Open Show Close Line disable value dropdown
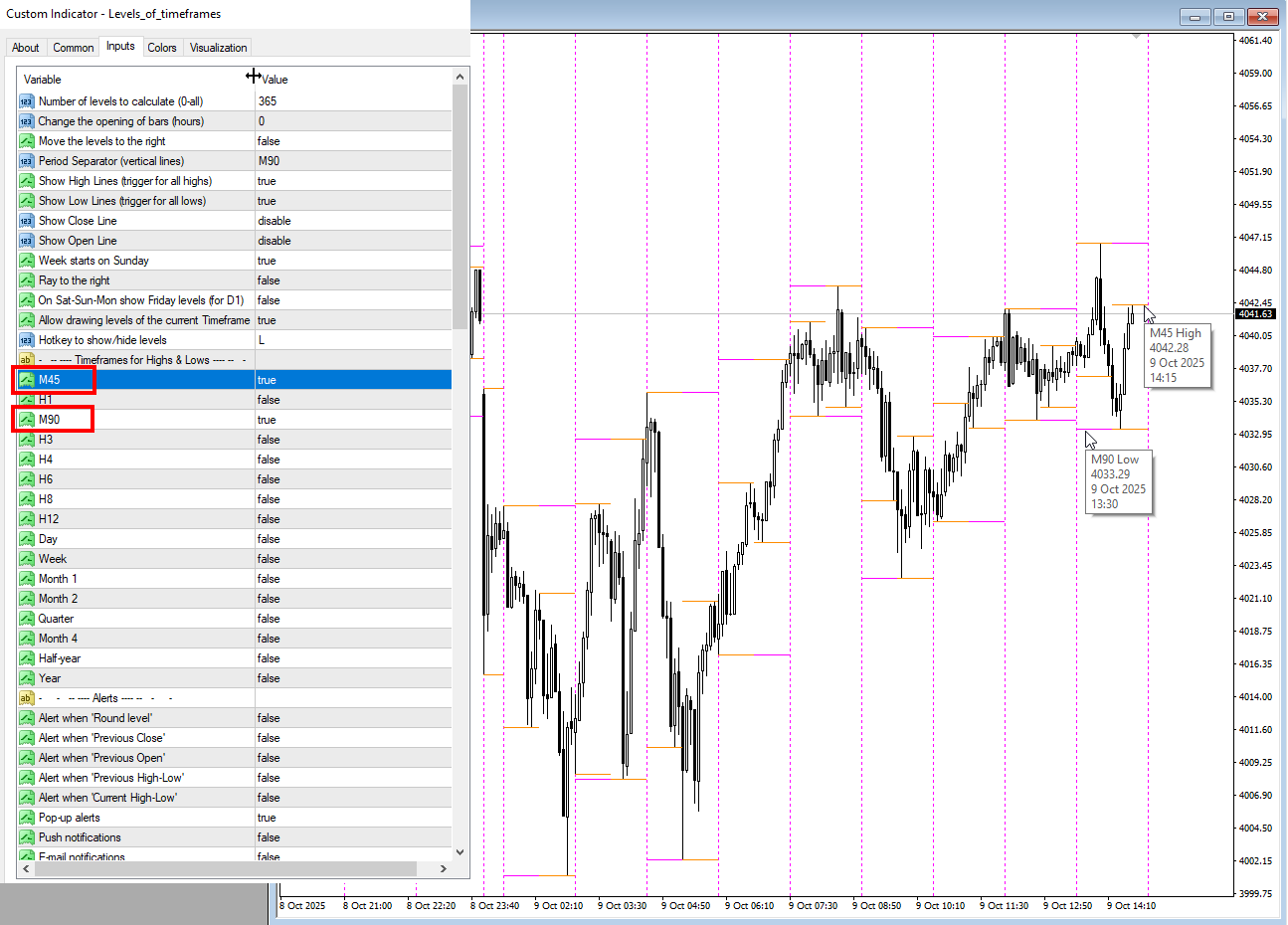The image size is (1288, 925). (353, 221)
